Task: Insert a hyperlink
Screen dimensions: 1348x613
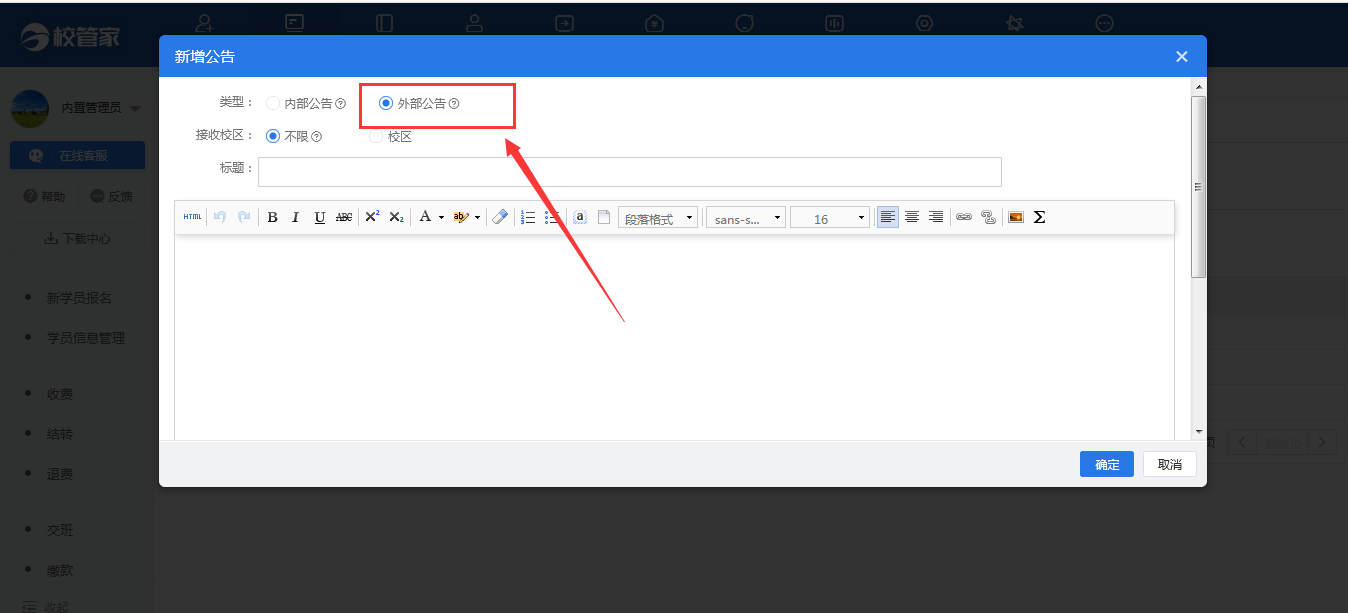Action: [964, 217]
